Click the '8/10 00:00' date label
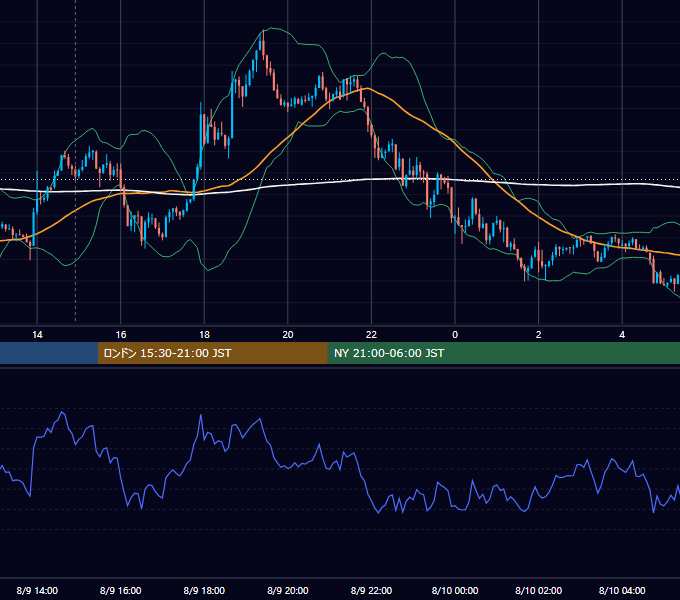Viewport: 680px width, 600px height. (x=455, y=590)
